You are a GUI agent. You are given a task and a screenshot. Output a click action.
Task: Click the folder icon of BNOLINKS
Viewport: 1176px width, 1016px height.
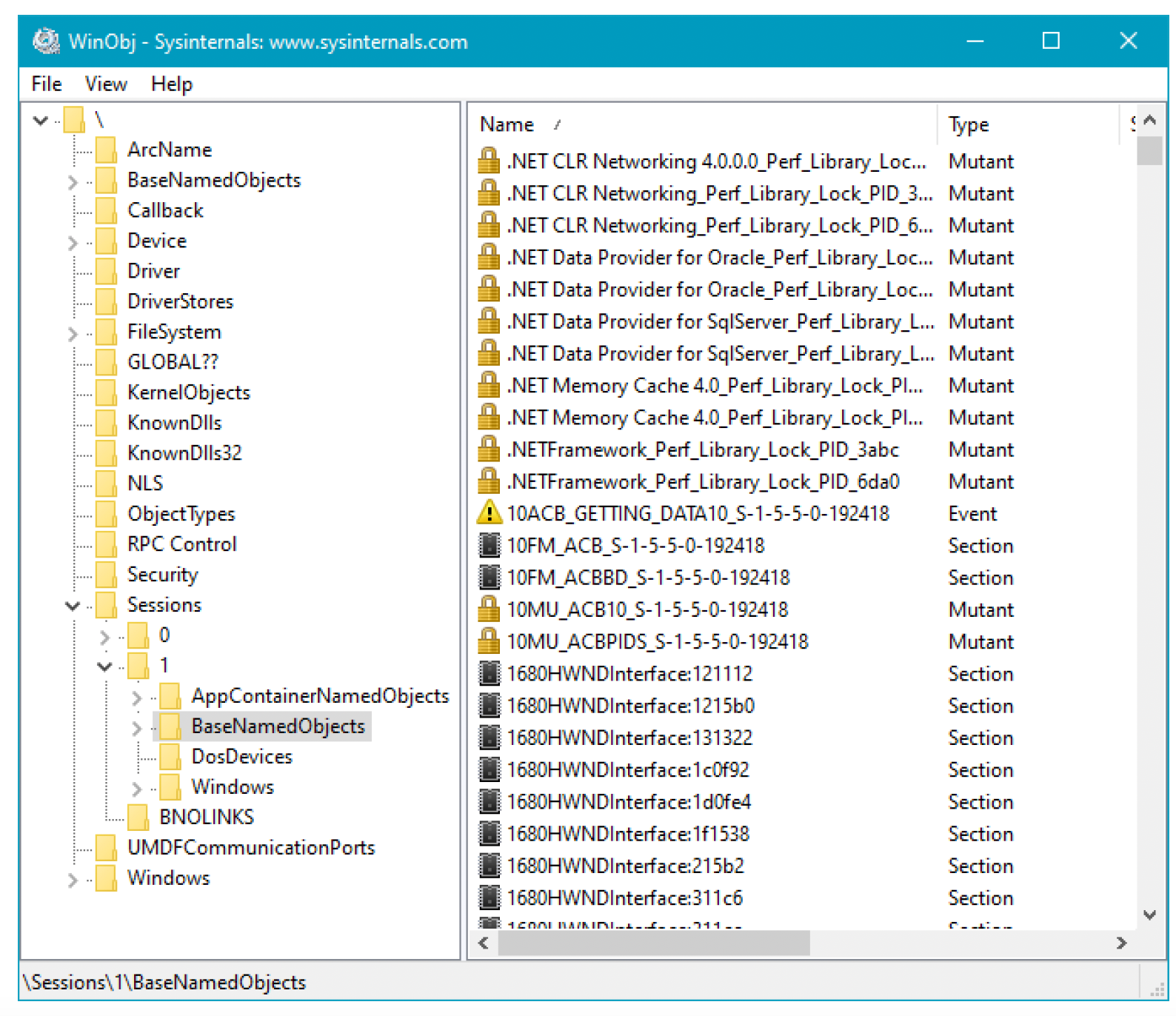pyautogui.click(x=138, y=817)
